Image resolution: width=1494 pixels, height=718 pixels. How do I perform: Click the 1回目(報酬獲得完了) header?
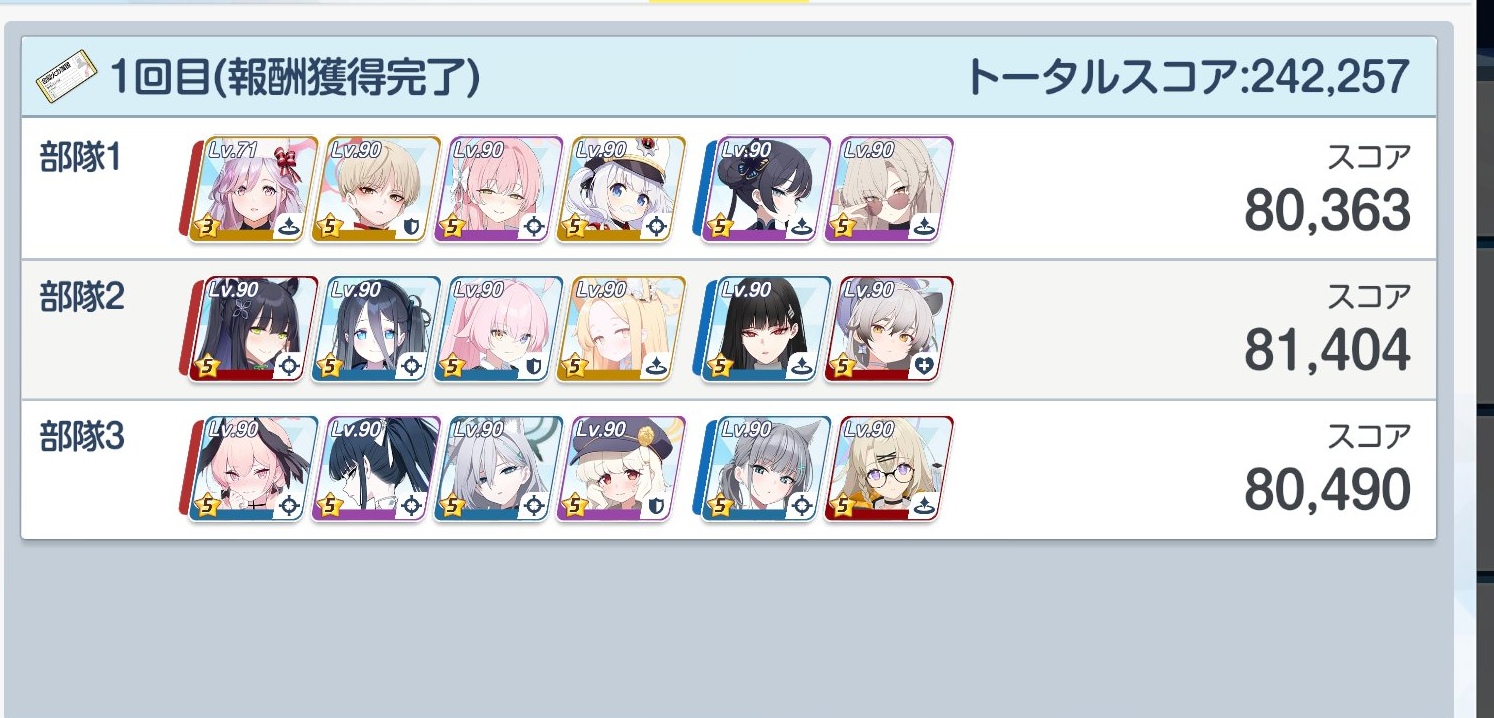[295, 77]
